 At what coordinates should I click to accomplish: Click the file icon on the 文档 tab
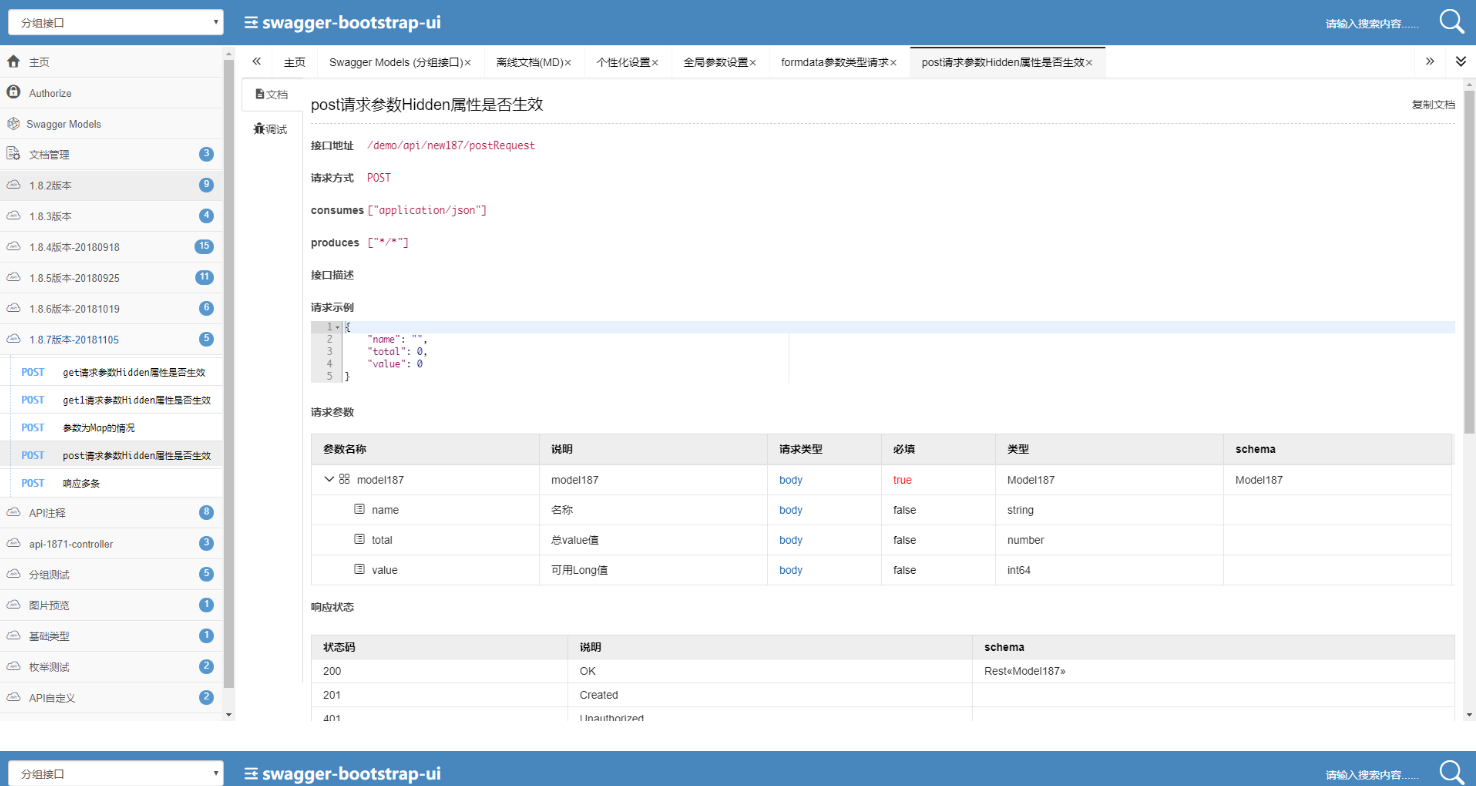[260, 94]
